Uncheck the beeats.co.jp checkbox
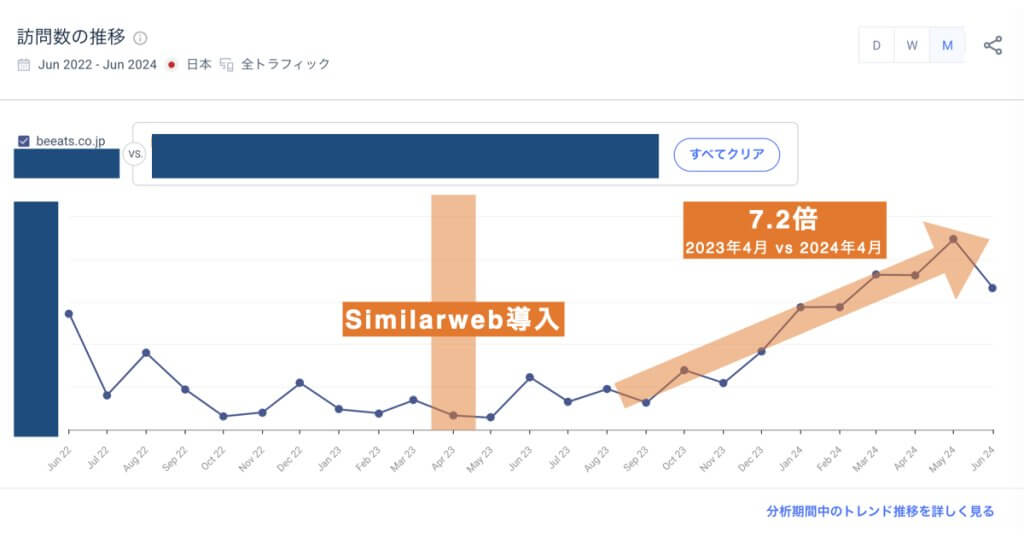1024x538 pixels. 24,141
